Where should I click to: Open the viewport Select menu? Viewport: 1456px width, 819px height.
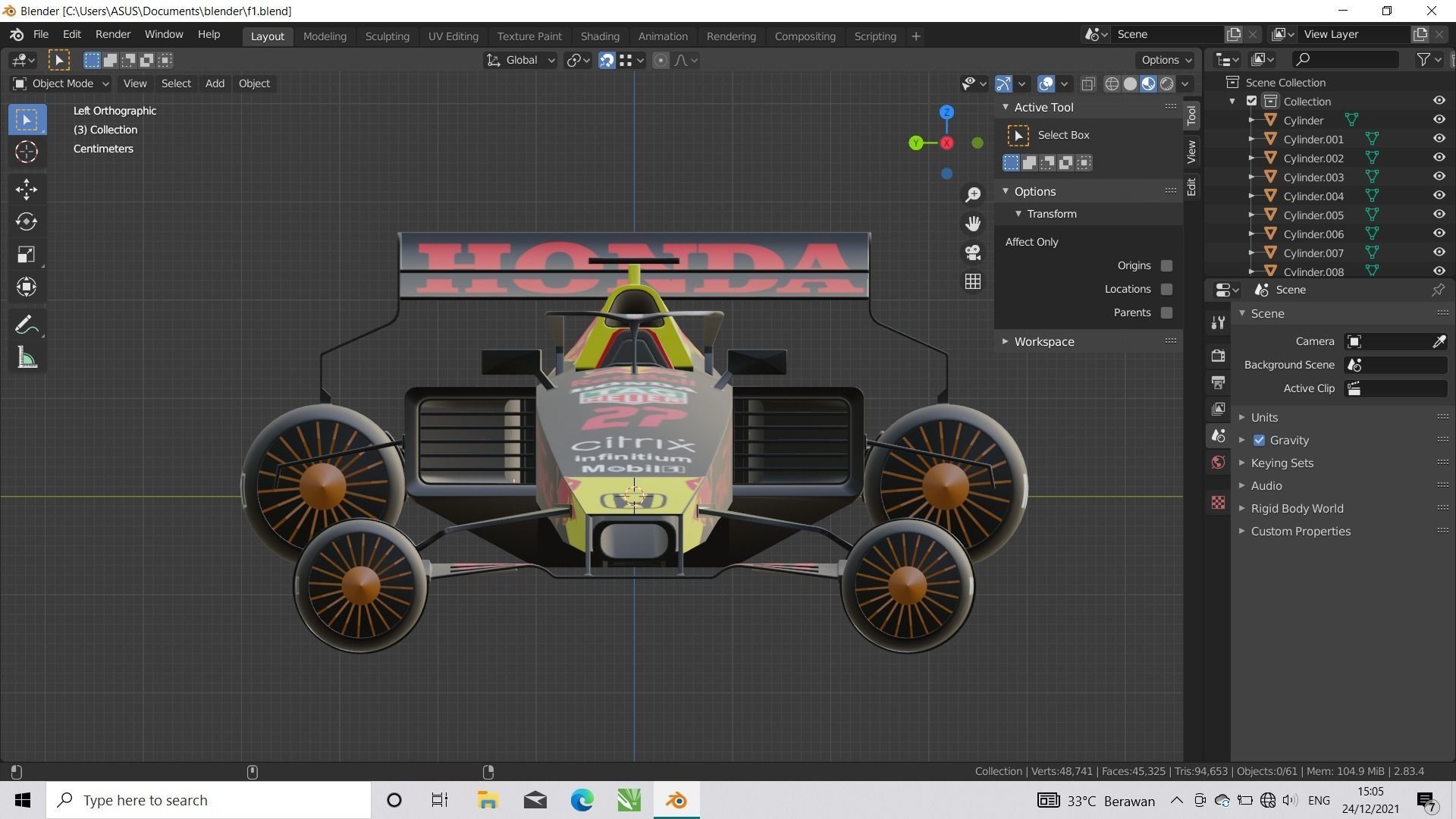tap(176, 83)
